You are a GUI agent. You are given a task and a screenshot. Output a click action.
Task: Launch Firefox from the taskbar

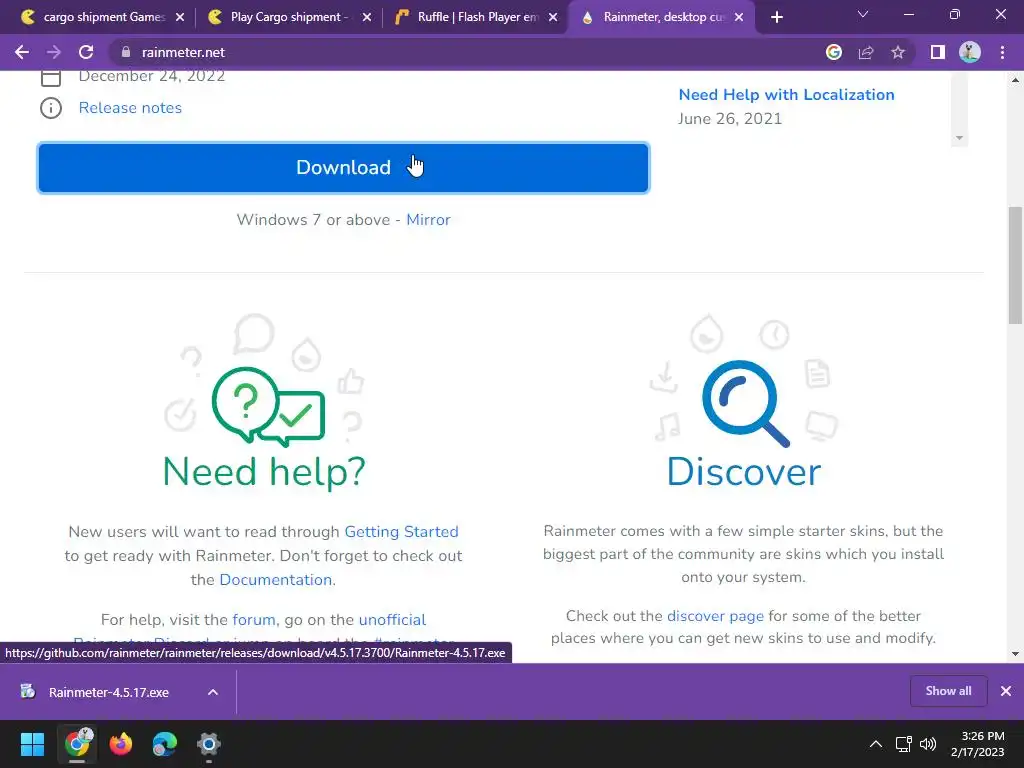[x=121, y=744]
